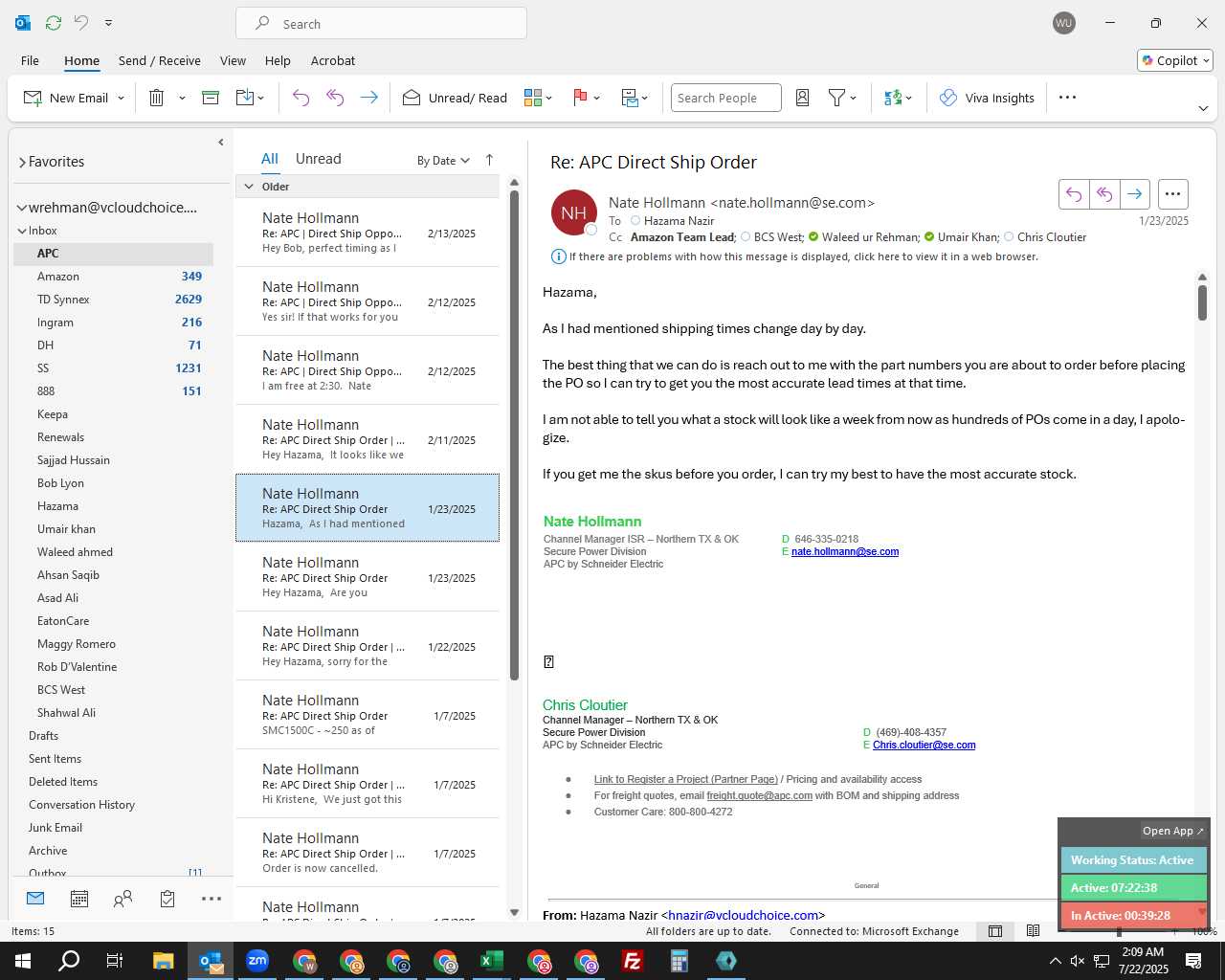Click the Move to folder icon

click(x=245, y=98)
